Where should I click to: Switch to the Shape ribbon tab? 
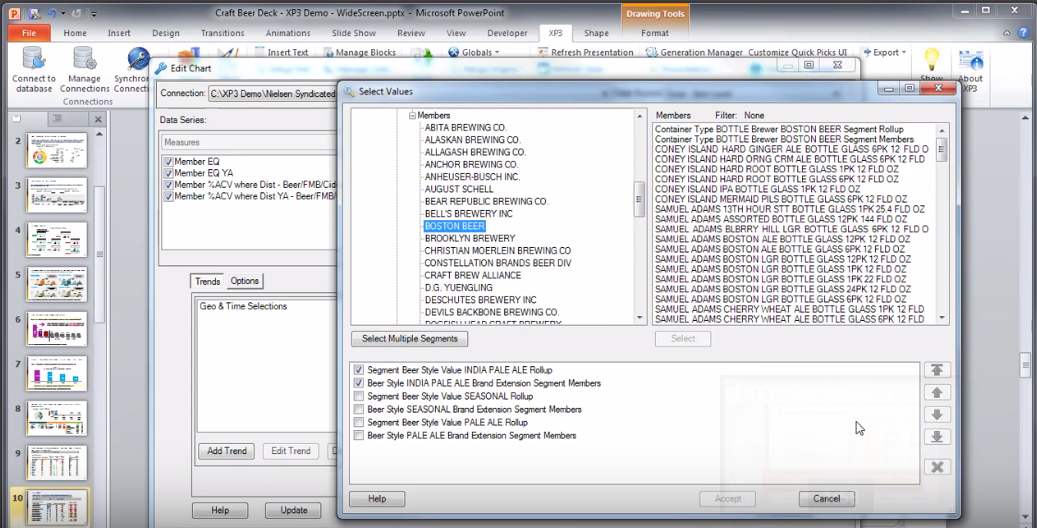[x=596, y=33]
